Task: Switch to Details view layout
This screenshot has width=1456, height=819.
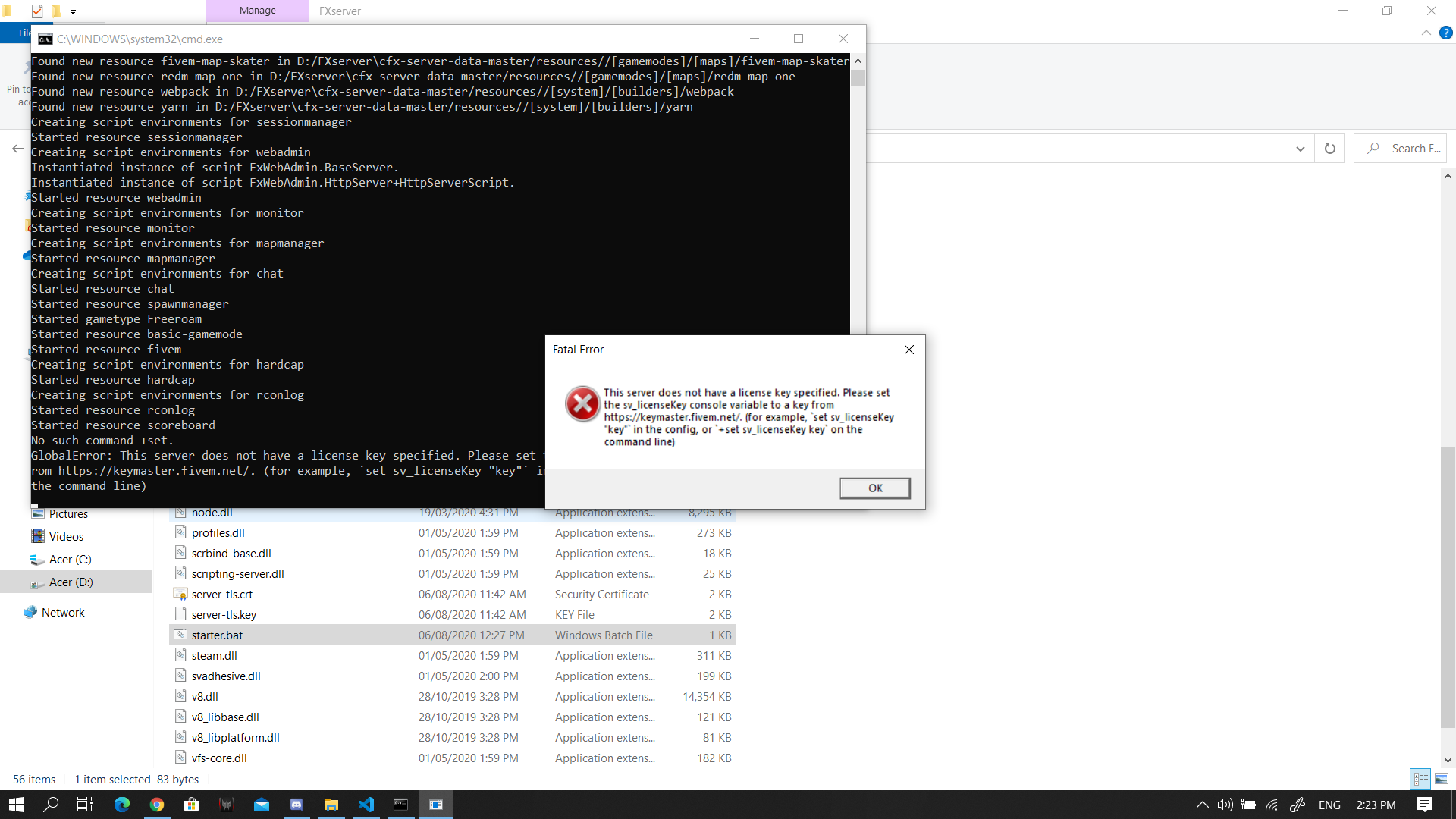Action: [x=1420, y=779]
